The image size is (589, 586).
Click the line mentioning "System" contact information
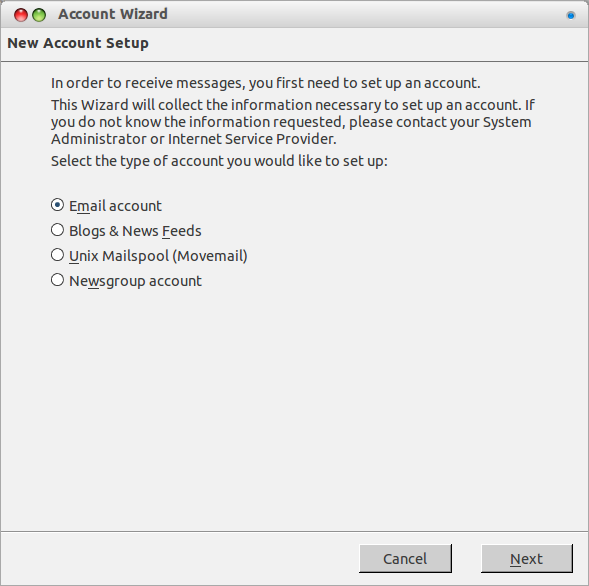[291, 122]
